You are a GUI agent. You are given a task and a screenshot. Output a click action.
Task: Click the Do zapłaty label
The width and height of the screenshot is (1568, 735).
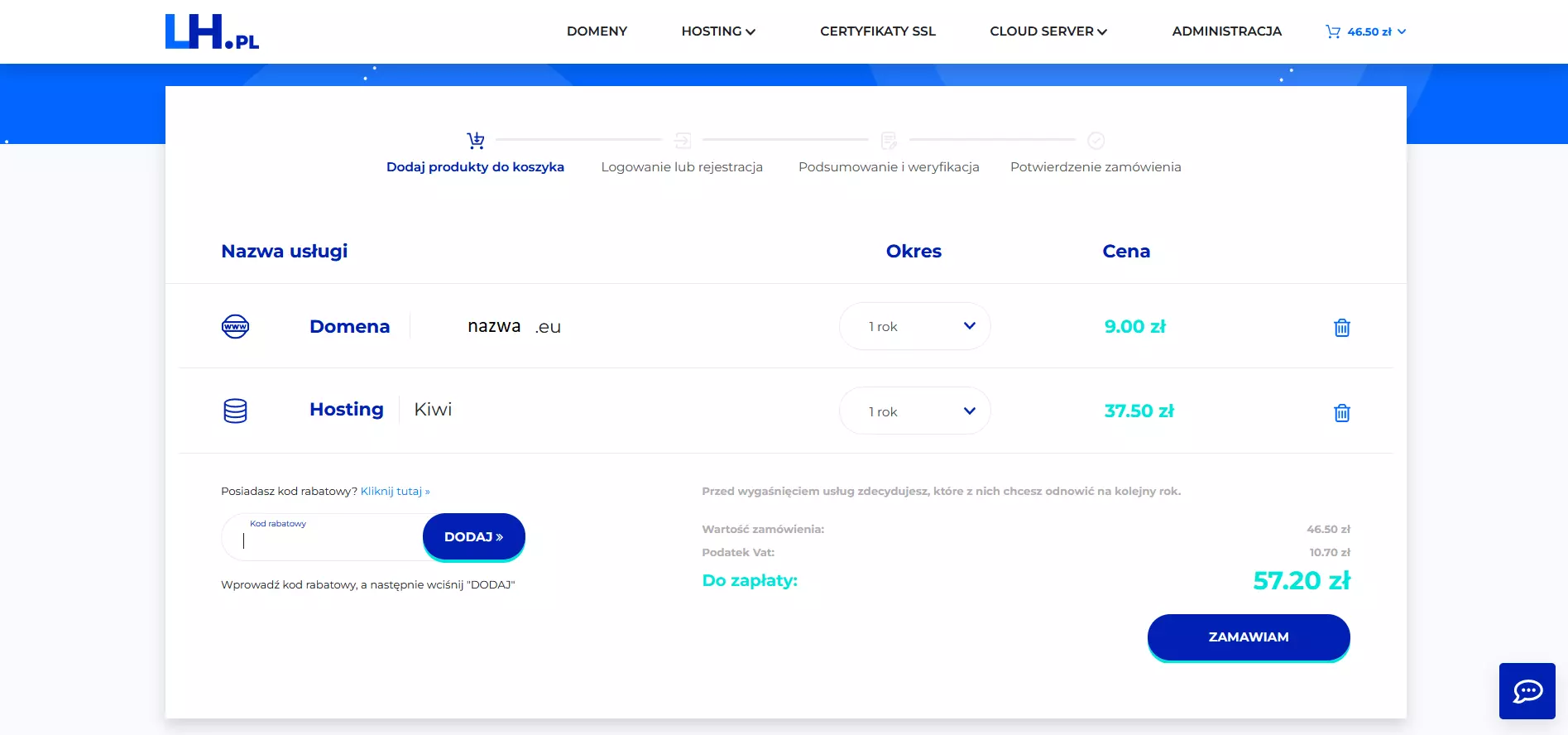(x=750, y=581)
